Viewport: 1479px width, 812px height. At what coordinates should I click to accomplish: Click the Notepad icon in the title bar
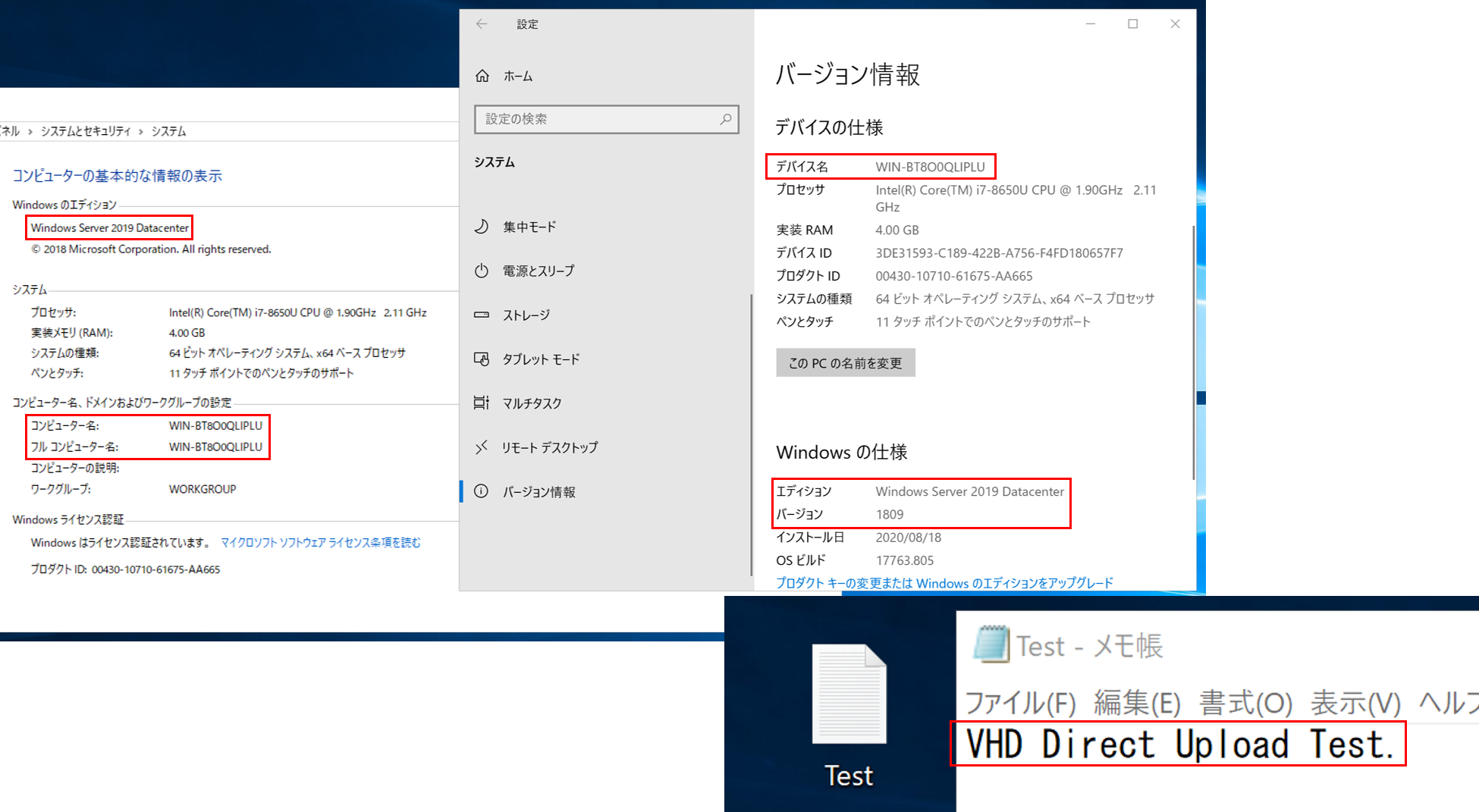(x=991, y=645)
